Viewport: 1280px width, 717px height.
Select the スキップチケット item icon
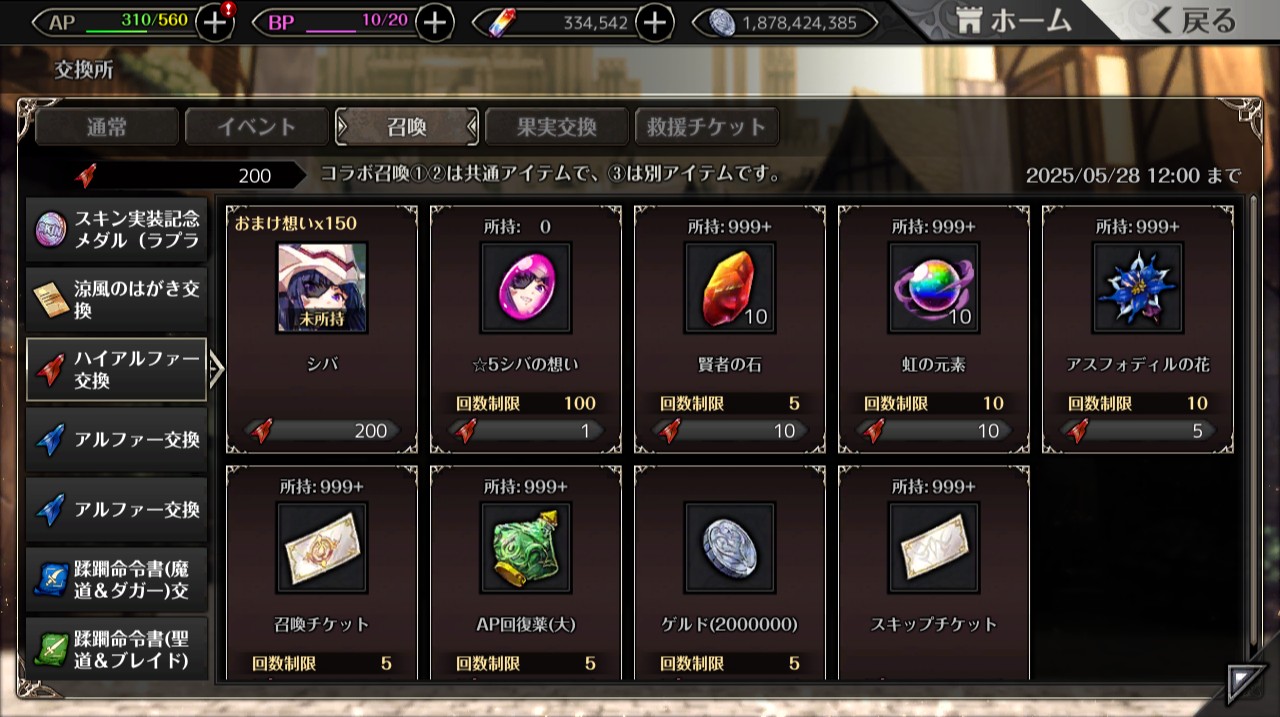coord(934,548)
